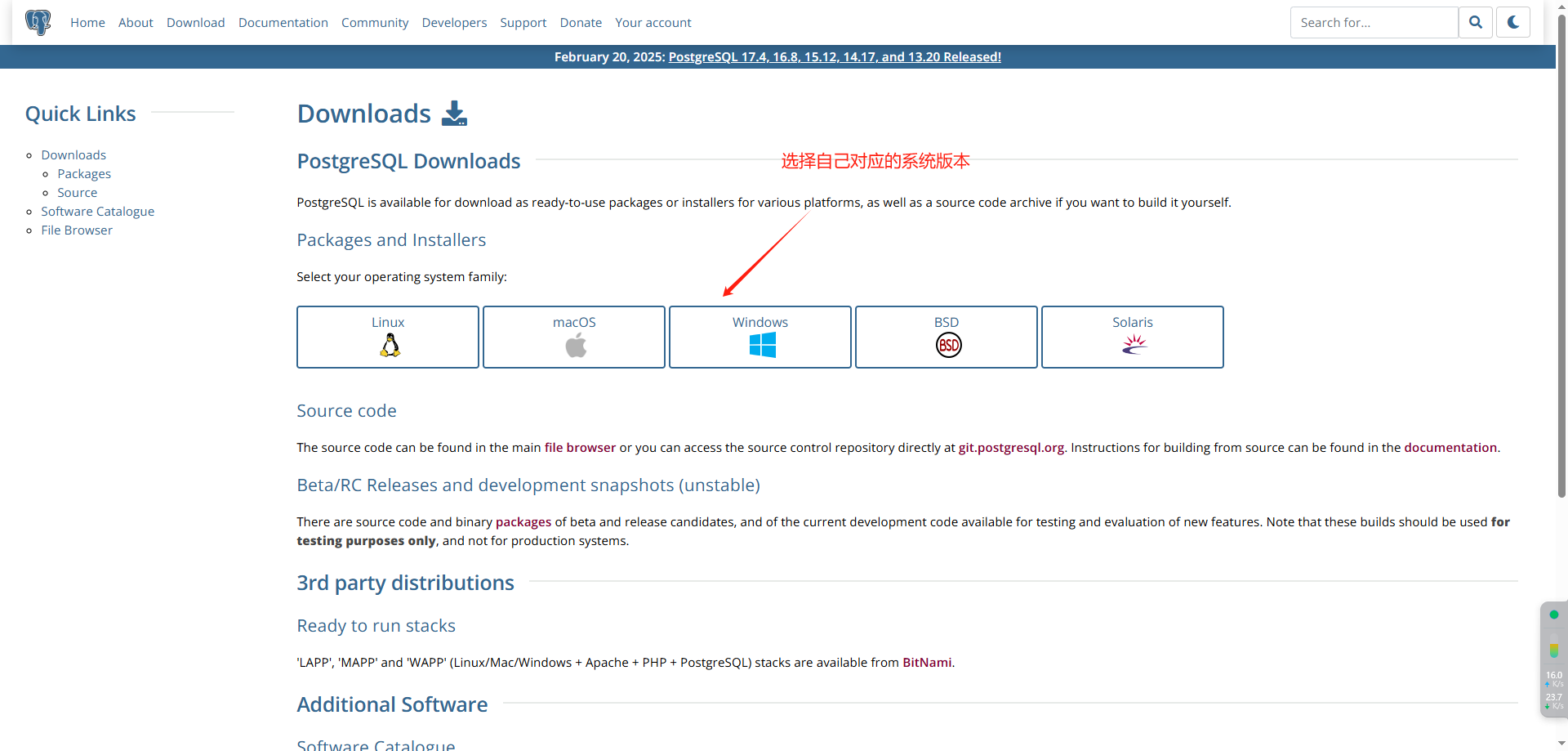Open the Download menu item
This screenshot has width=1568, height=751.
[196, 23]
